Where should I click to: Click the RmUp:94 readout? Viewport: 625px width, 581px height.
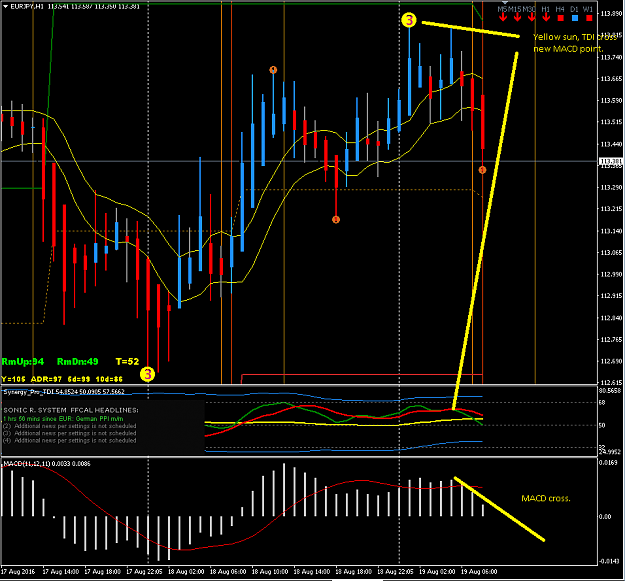pyautogui.click(x=23, y=362)
